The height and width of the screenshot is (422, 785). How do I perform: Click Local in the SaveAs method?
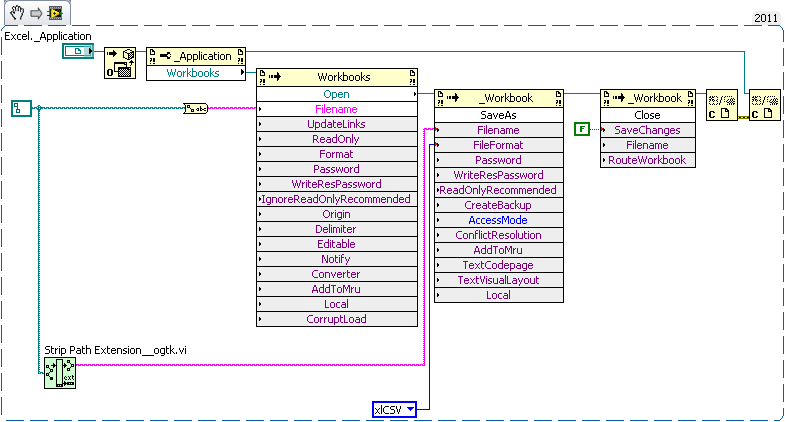pyautogui.click(x=499, y=295)
